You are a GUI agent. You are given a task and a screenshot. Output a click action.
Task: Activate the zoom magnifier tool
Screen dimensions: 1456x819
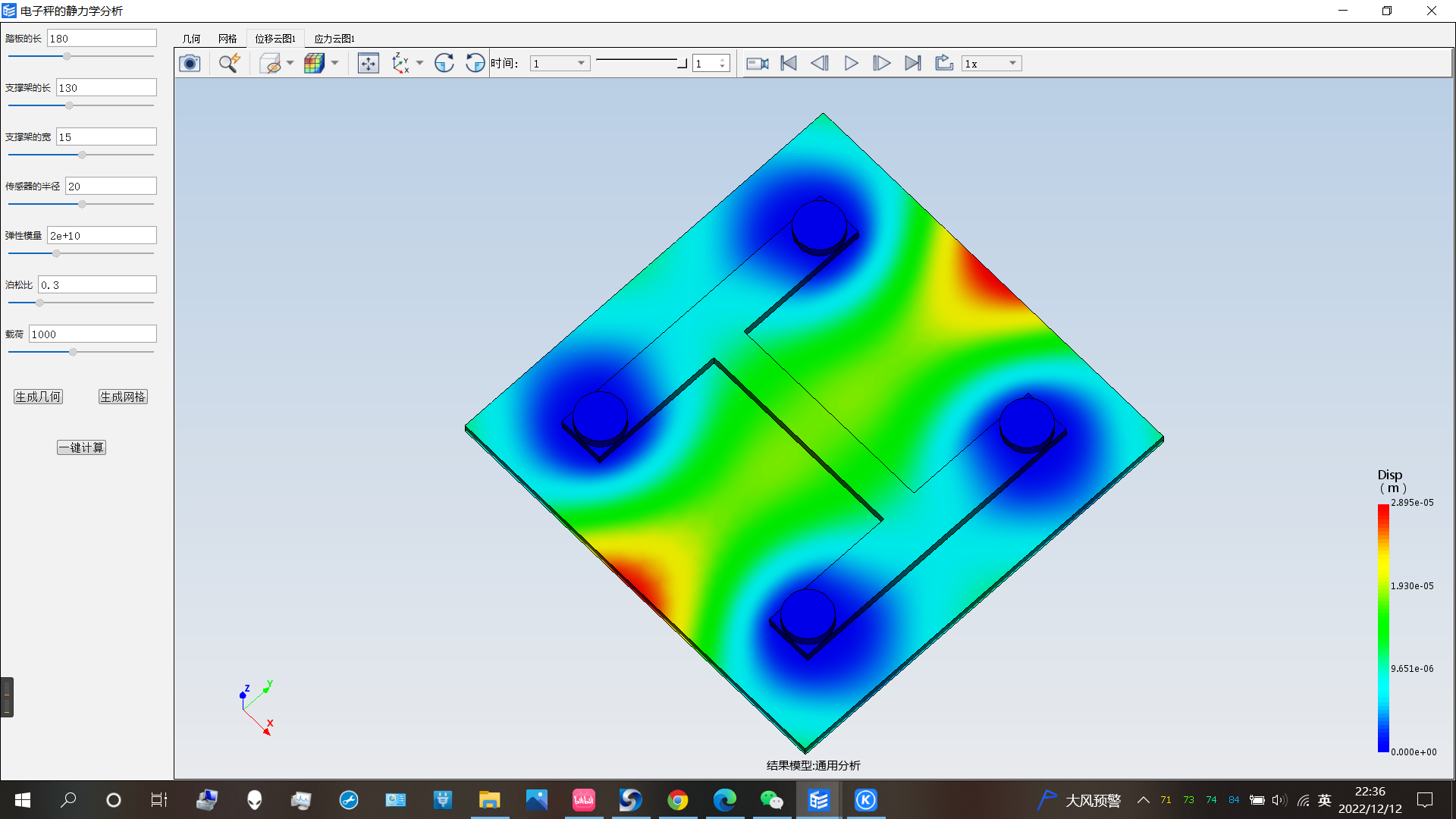tap(229, 63)
